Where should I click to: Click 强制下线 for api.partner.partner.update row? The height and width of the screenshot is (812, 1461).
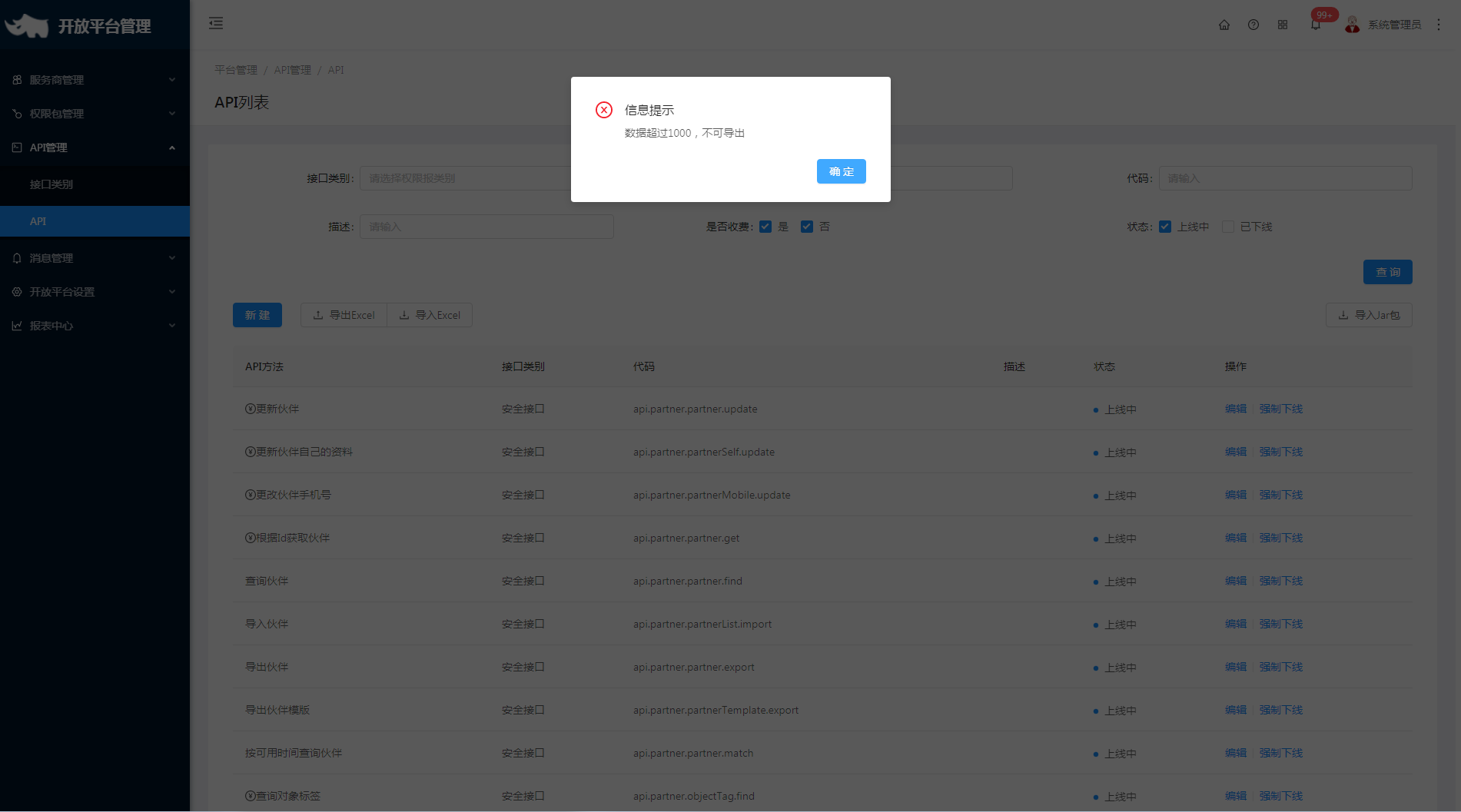[1281, 409]
